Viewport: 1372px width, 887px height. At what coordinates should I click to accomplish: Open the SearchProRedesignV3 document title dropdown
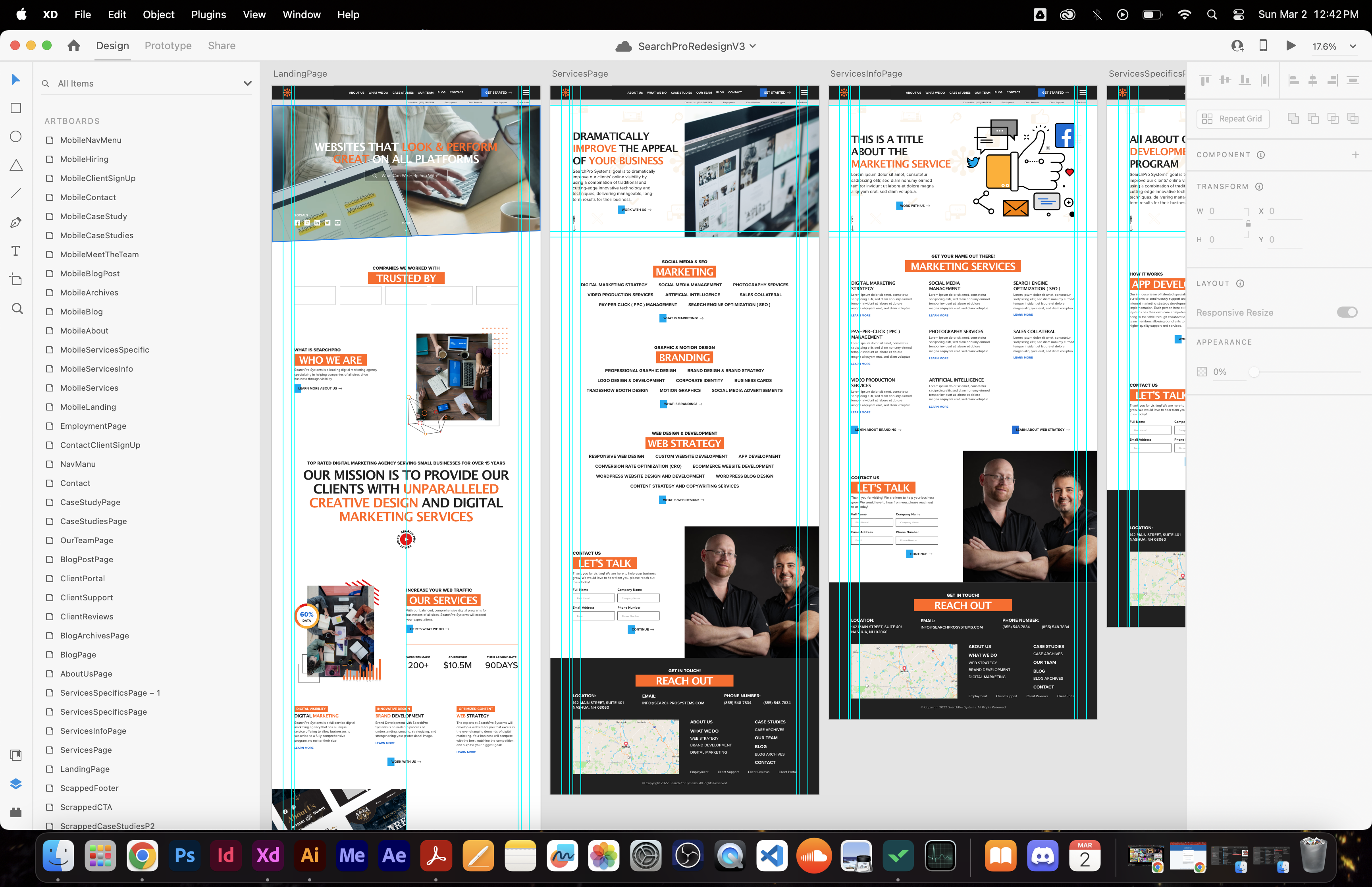753,47
